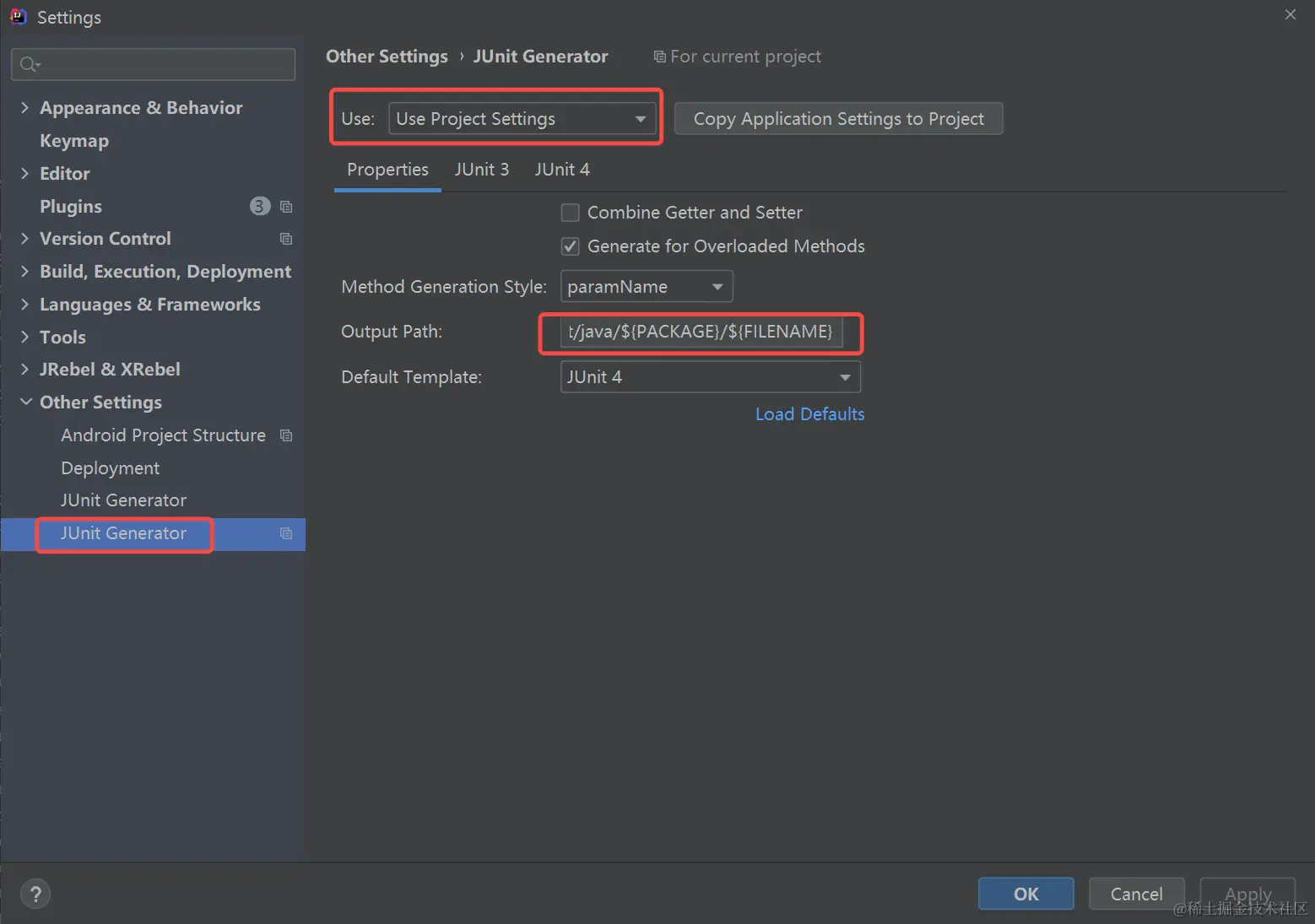The image size is (1315, 924).
Task: Switch to the JUnit 3 tab
Action: pyautogui.click(x=482, y=170)
